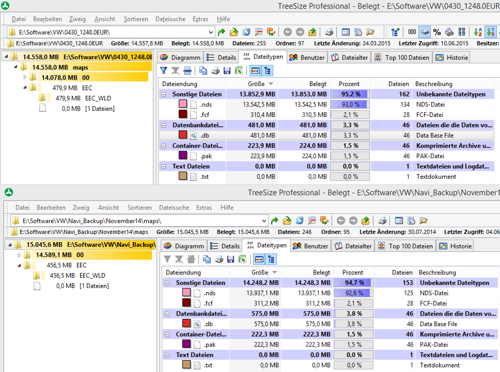Click the print icon in top window main toolbar
500x372 pixels.
point(329,32)
